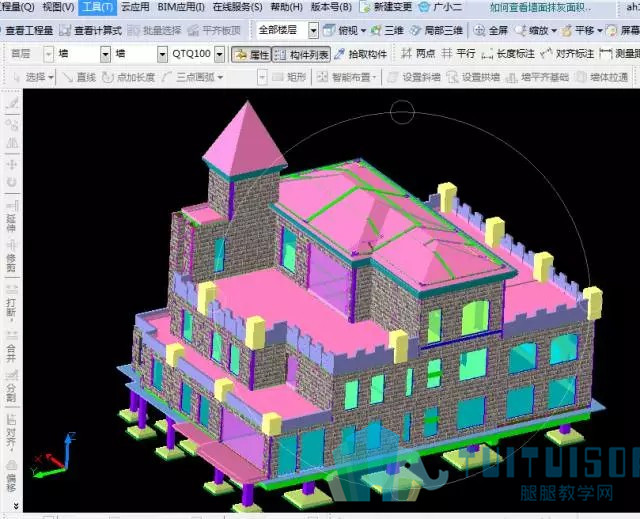Viewport: 640px width, 519px height.
Task: Open the second 墙 component type dropdown
Action: click(x=162, y=54)
